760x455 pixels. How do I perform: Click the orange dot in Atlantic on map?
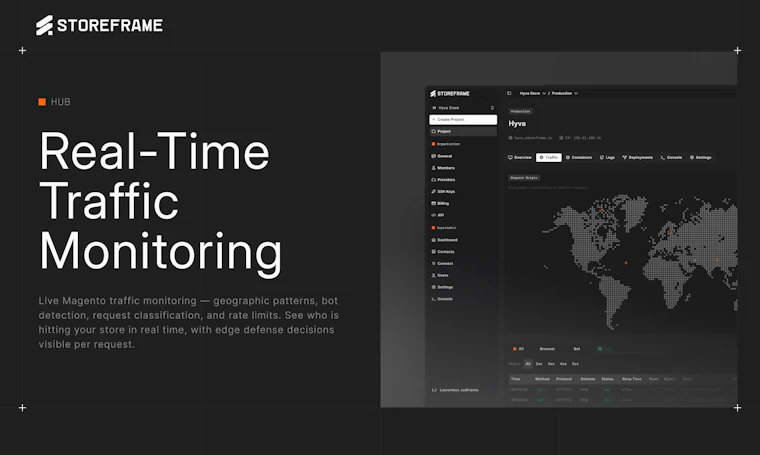tap(626, 263)
